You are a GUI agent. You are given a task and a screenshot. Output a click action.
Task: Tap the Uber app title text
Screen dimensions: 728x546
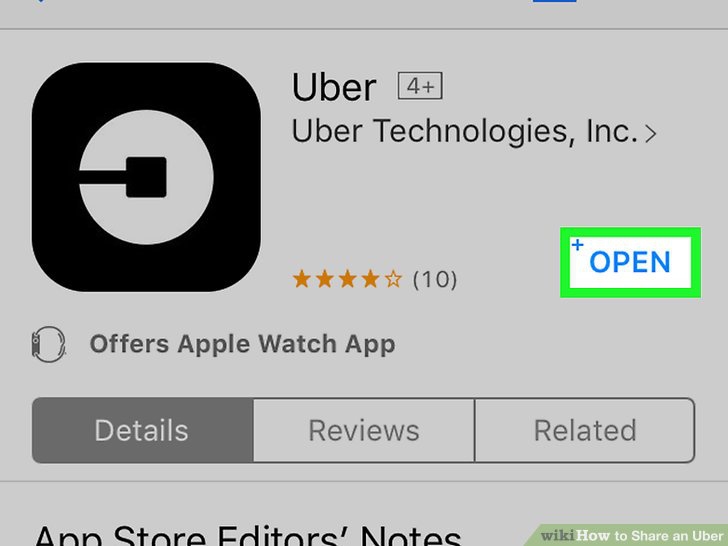tap(334, 87)
